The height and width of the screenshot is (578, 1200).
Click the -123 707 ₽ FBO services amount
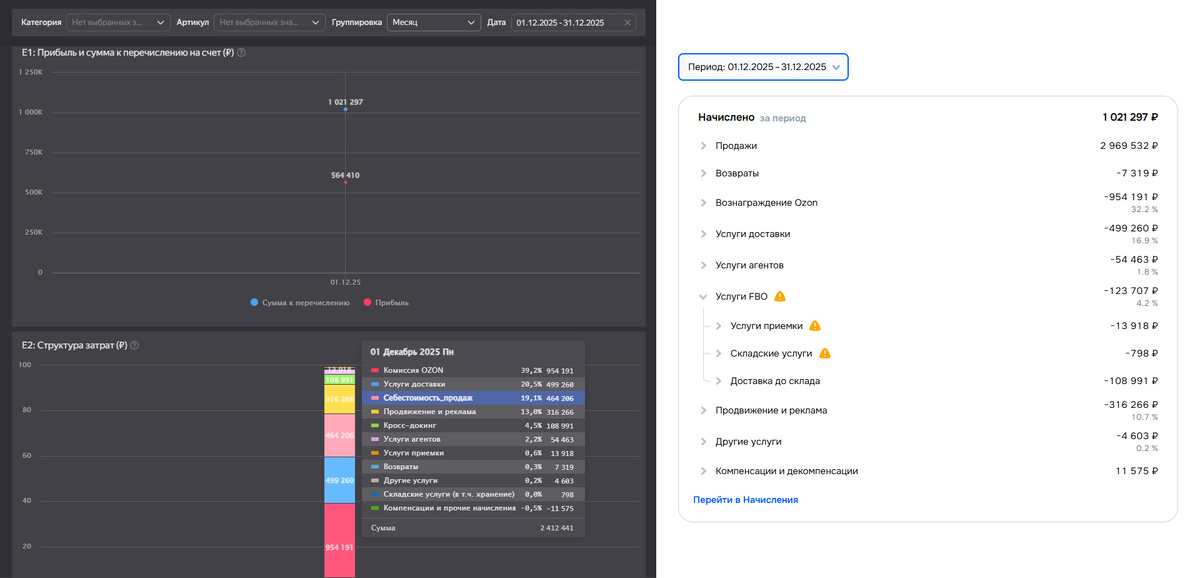(x=1130, y=290)
